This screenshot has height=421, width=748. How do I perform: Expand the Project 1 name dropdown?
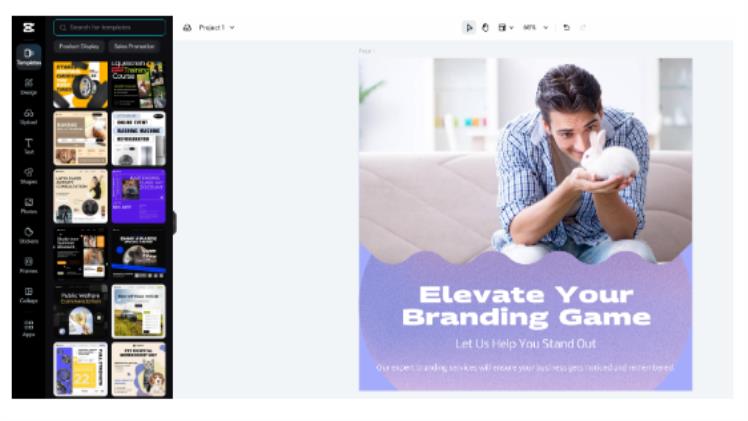[x=217, y=28]
